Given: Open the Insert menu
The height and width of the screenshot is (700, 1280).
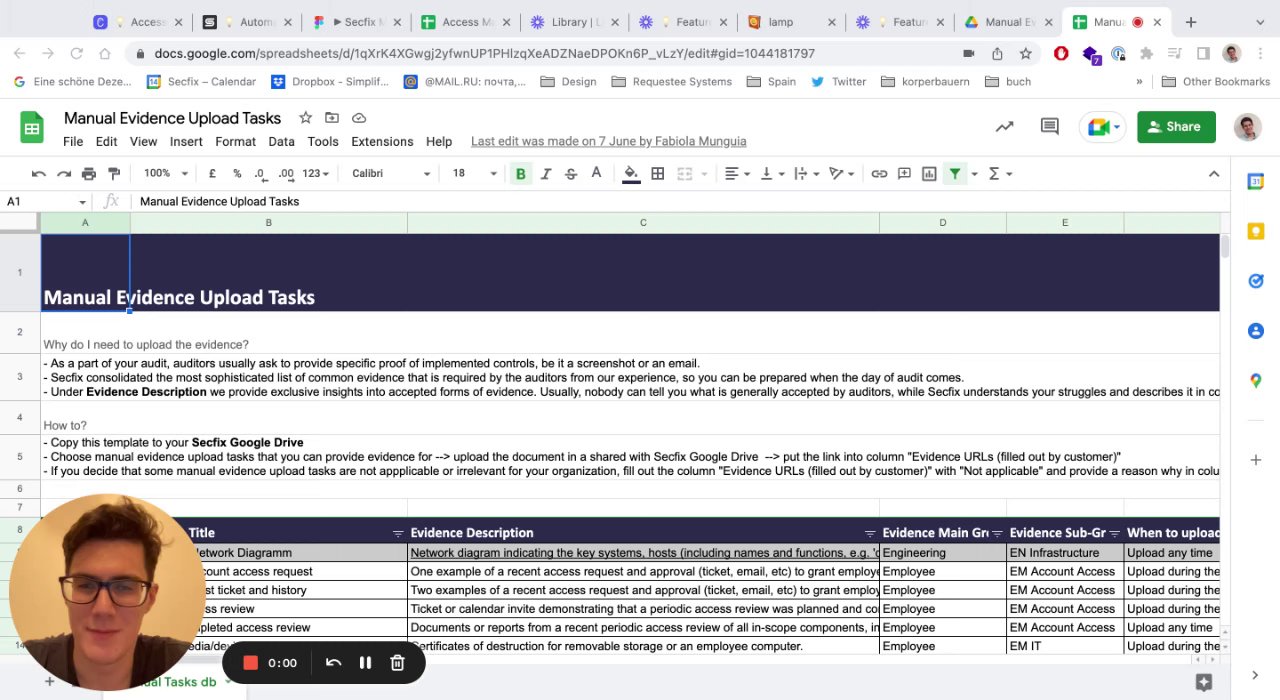Looking at the screenshot, I should (x=186, y=142).
